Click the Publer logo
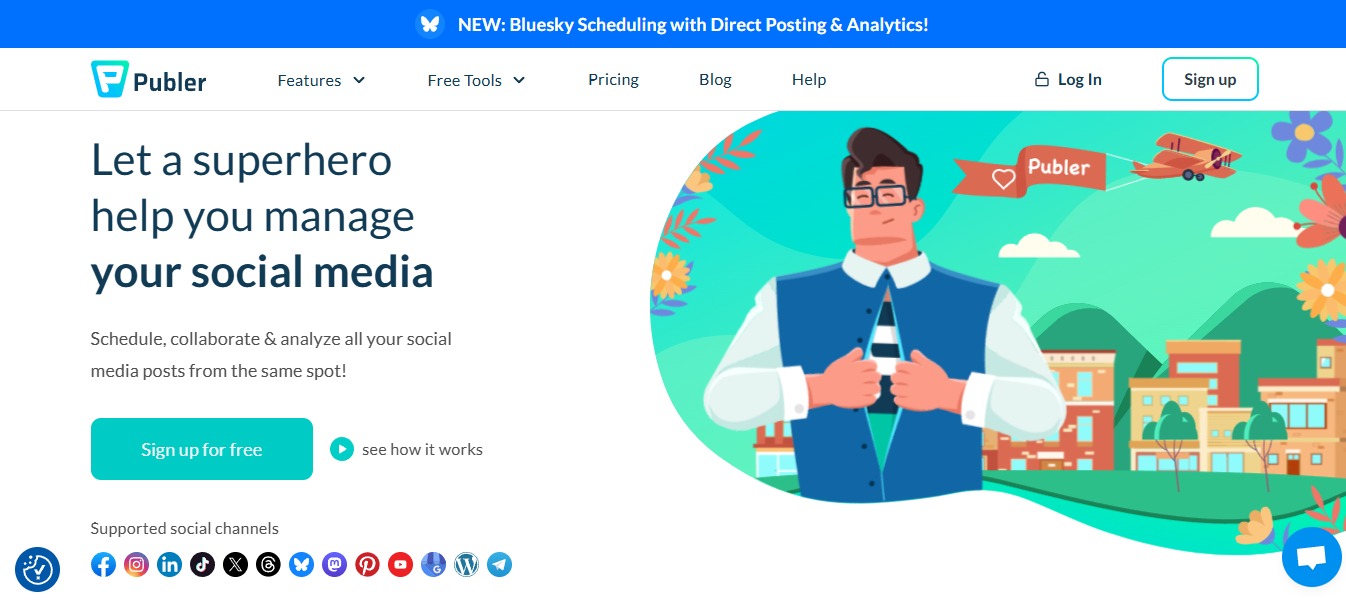The width and height of the screenshot is (1346, 607). pos(148,79)
